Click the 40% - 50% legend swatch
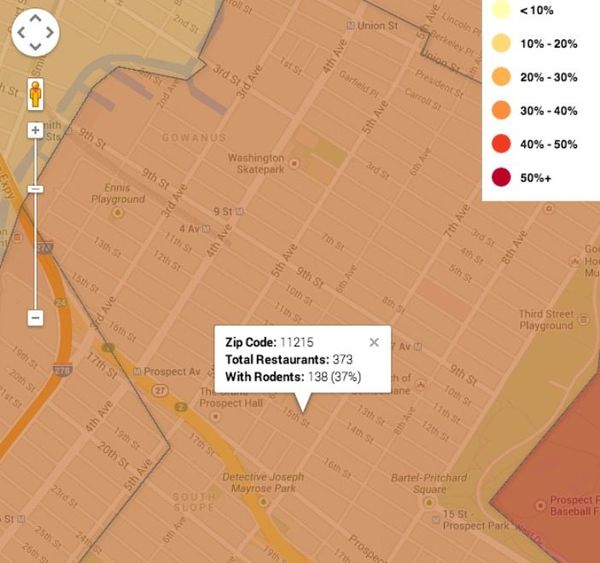 tap(501, 144)
